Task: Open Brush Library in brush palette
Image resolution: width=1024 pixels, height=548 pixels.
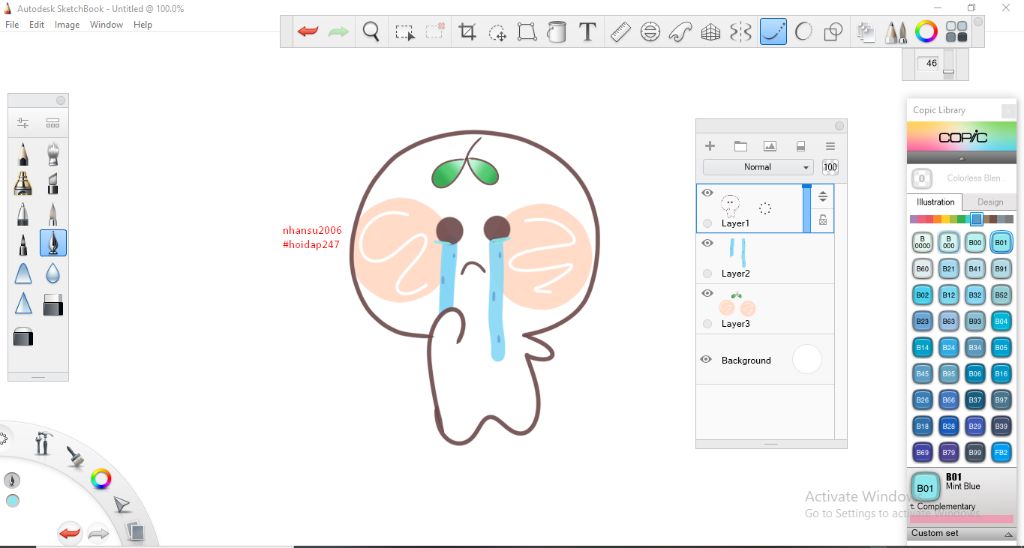Action: click(53, 123)
